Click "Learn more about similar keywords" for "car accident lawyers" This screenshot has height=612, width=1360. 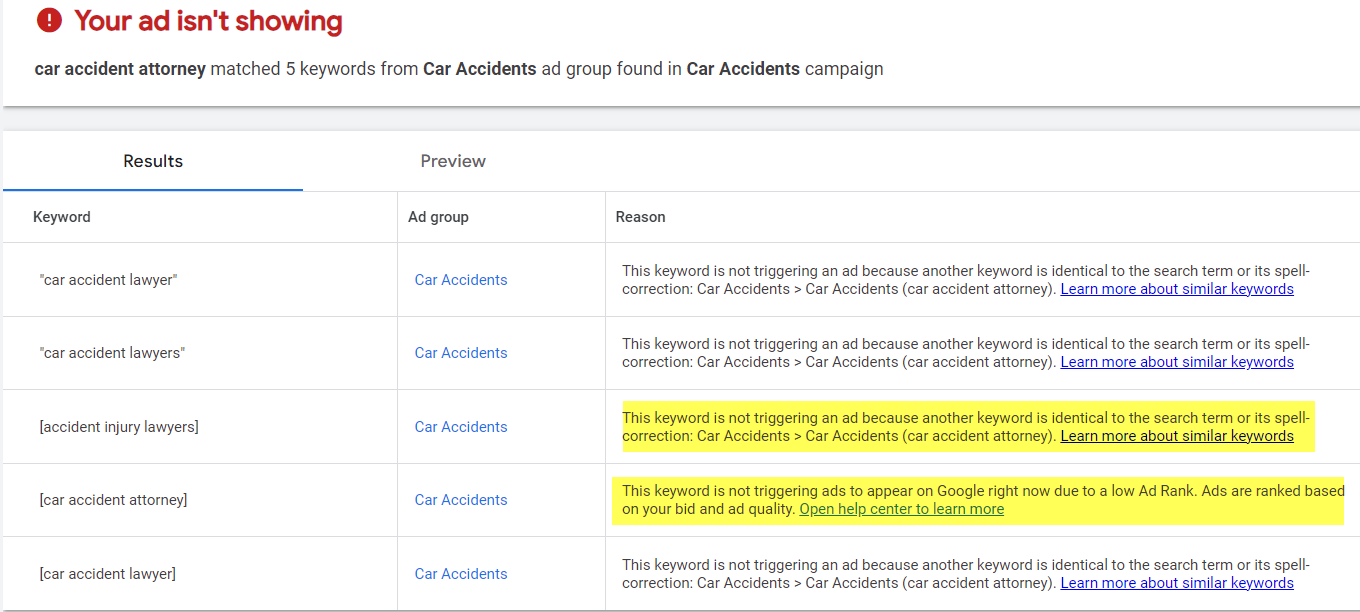tap(1176, 361)
